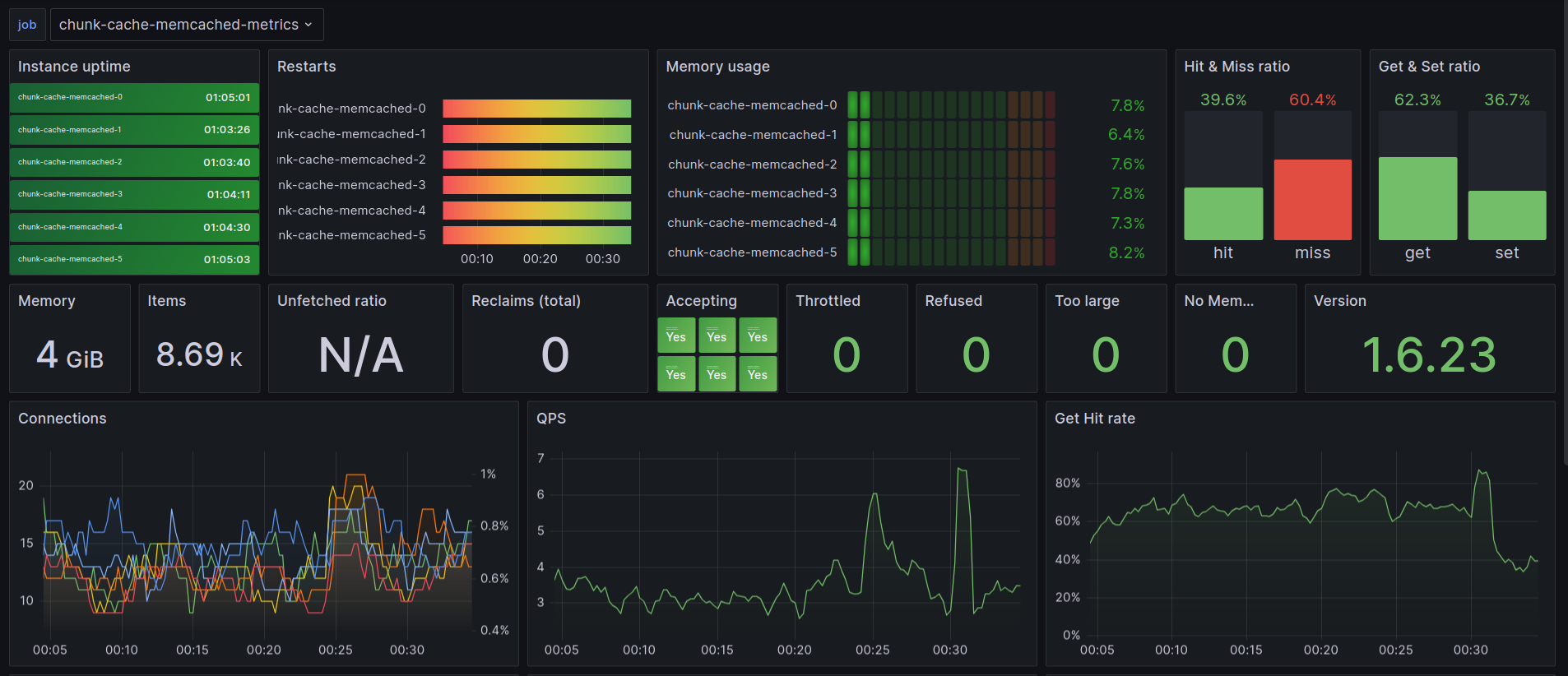Open the Hit & Miss ratio panel title
The width and height of the screenshot is (1568, 676).
tap(1236, 67)
